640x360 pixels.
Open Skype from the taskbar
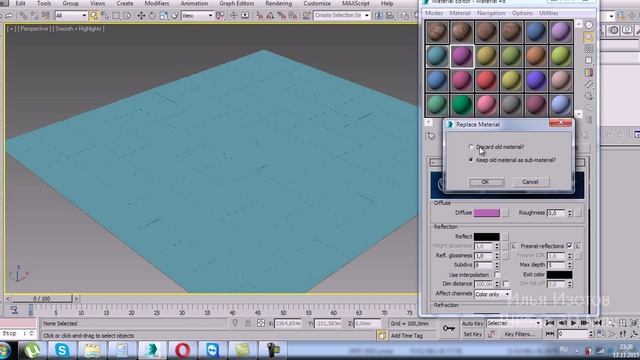tap(62, 350)
